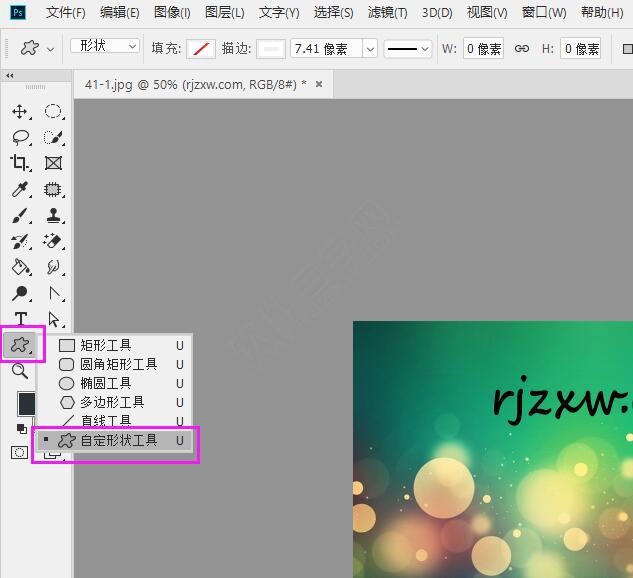Click the Zoom magnifier tool
This screenshot has width=633, height=578.
(20, 372)
